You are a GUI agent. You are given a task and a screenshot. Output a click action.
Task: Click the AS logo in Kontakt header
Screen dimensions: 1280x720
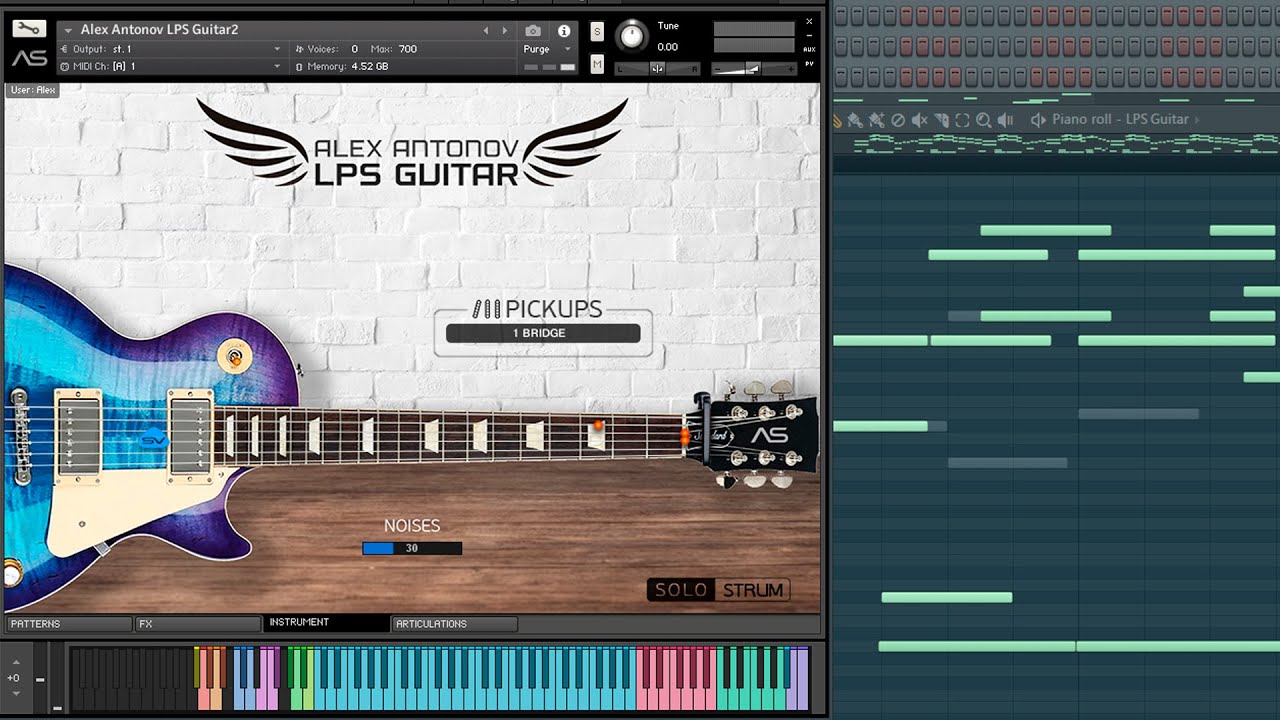(29, 58)
